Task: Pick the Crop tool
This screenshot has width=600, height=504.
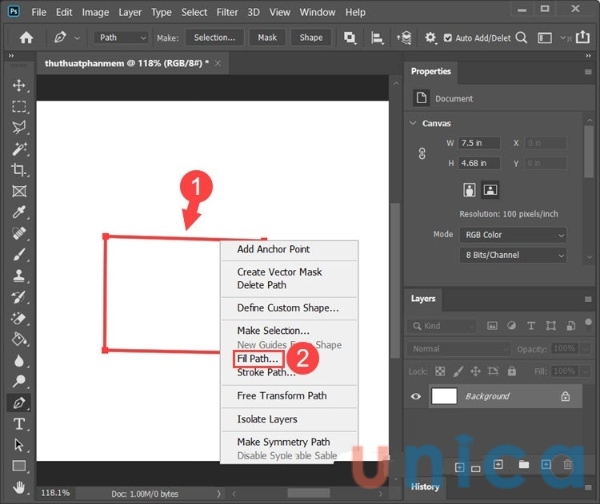Action: (19, 170)
